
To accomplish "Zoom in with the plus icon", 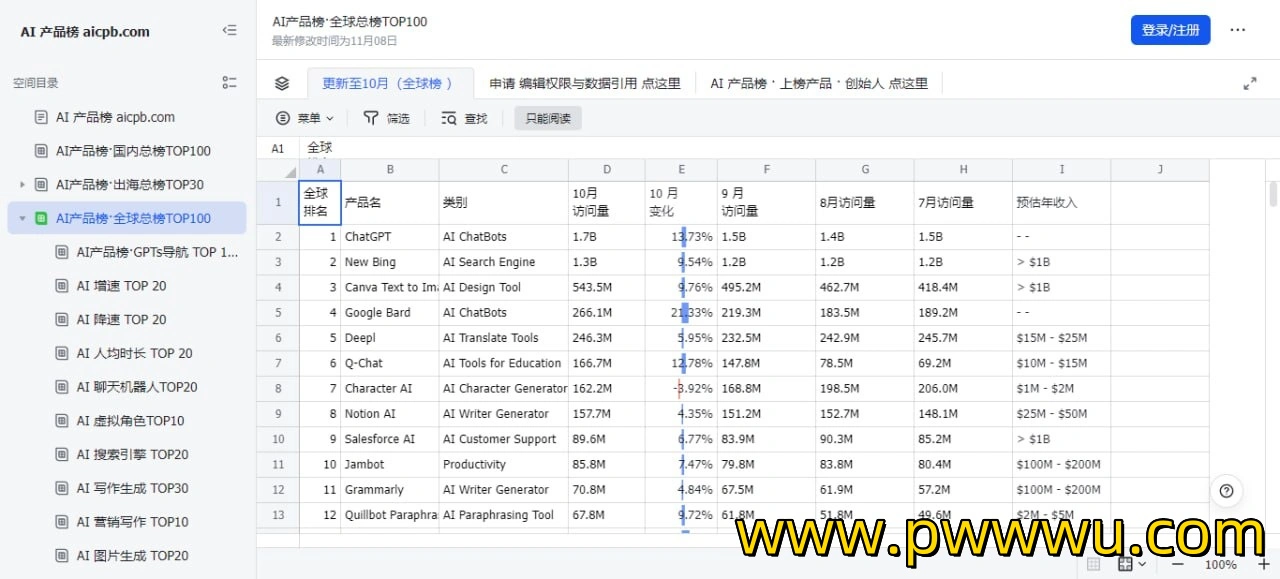I will pyautogui.click(x=1263, y=565).
